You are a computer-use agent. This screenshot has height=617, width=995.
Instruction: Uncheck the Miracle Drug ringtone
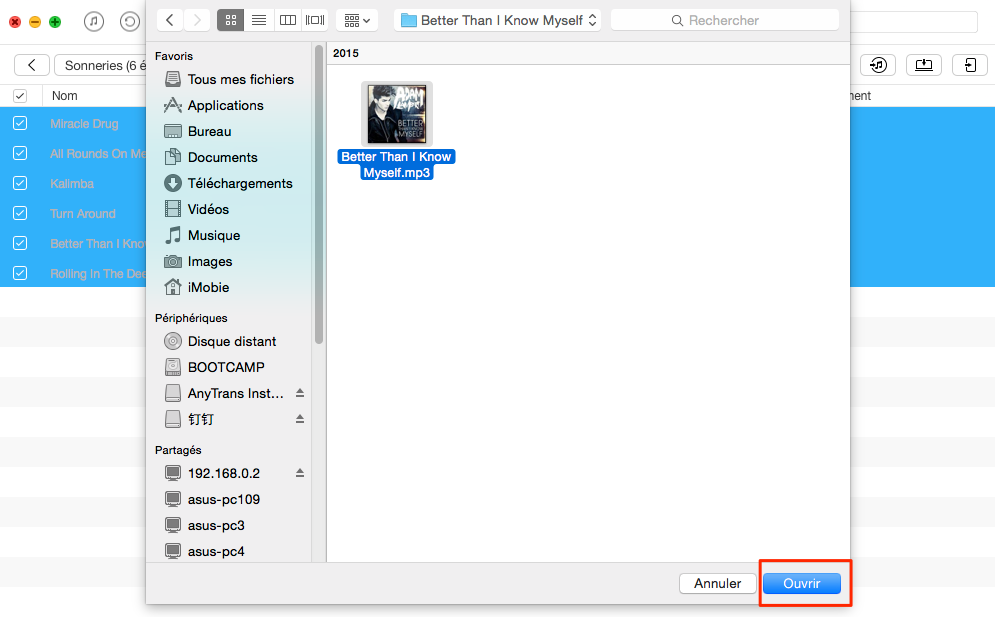click(20, 123)
